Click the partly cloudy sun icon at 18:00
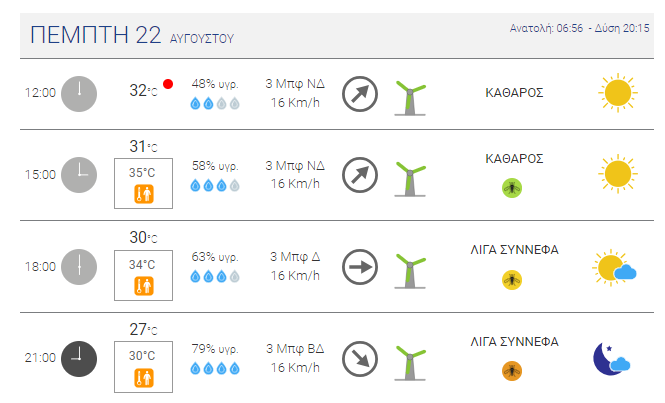This screenshot has height=403, width=665. pos(614,268)
